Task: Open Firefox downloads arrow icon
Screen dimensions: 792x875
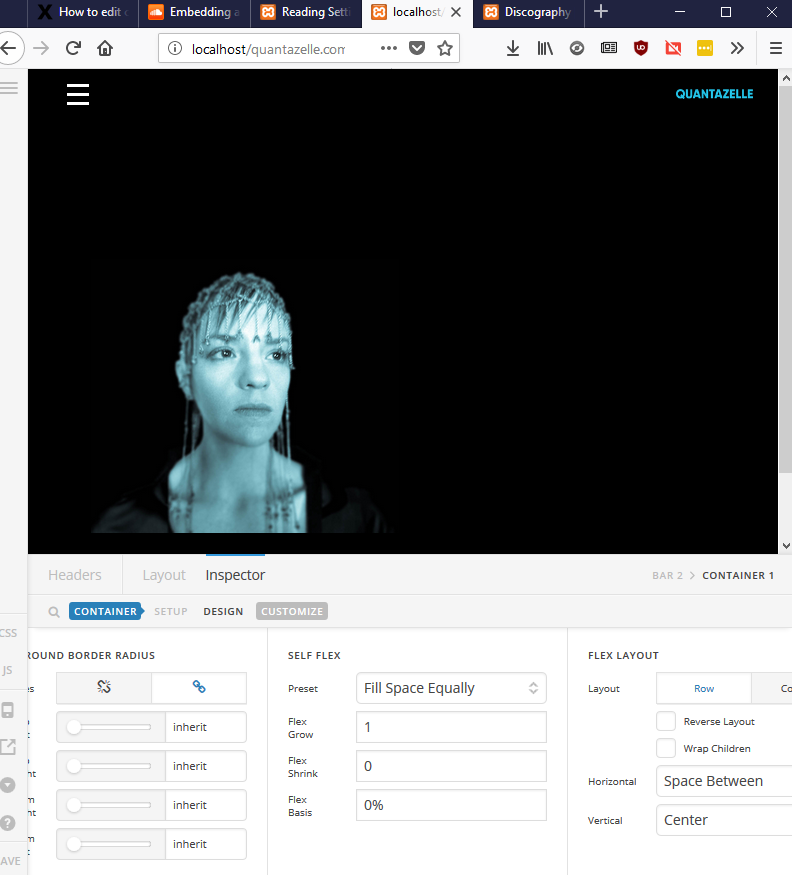Action: coord(513,48)
